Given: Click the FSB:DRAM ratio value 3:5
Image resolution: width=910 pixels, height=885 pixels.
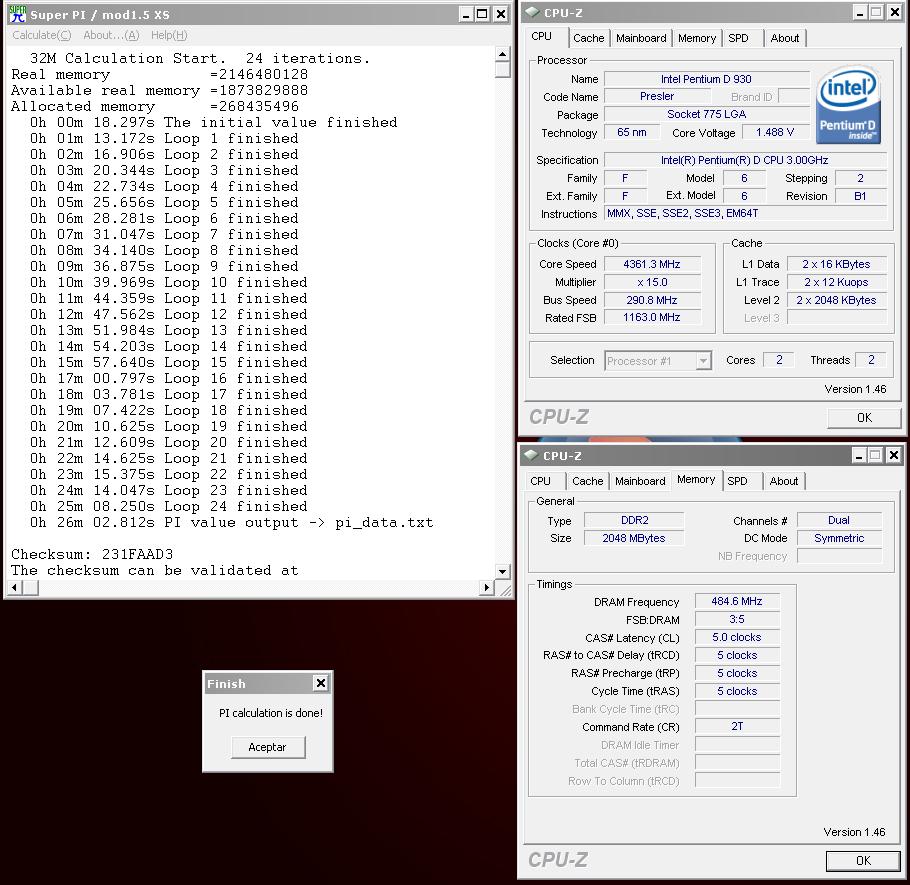Looking at the screenshot, I should tap(737, 620).
